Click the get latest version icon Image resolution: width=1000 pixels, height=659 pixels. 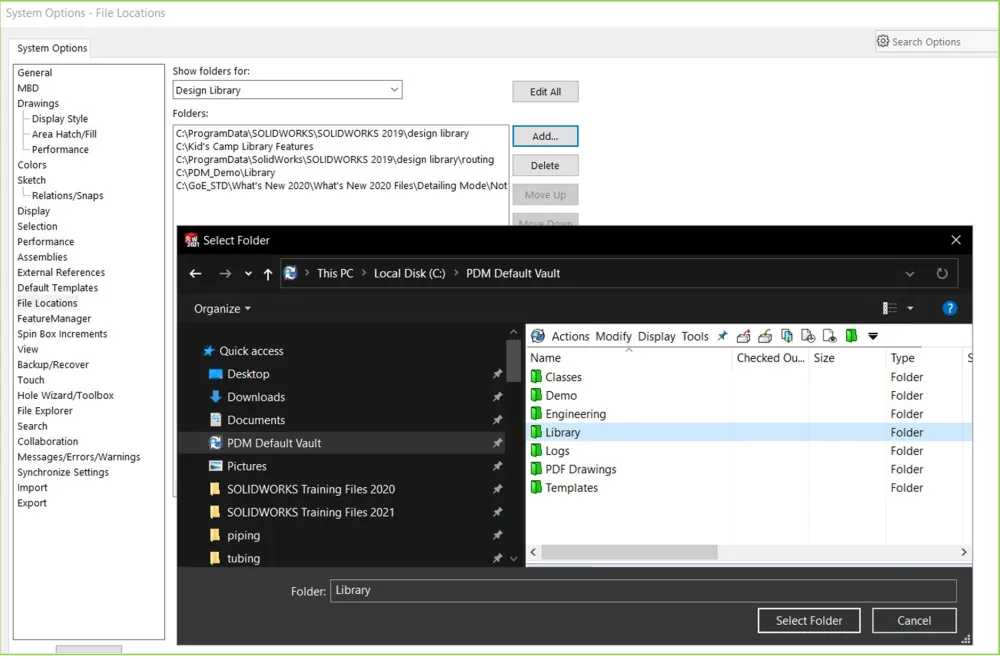click(787, 336)
